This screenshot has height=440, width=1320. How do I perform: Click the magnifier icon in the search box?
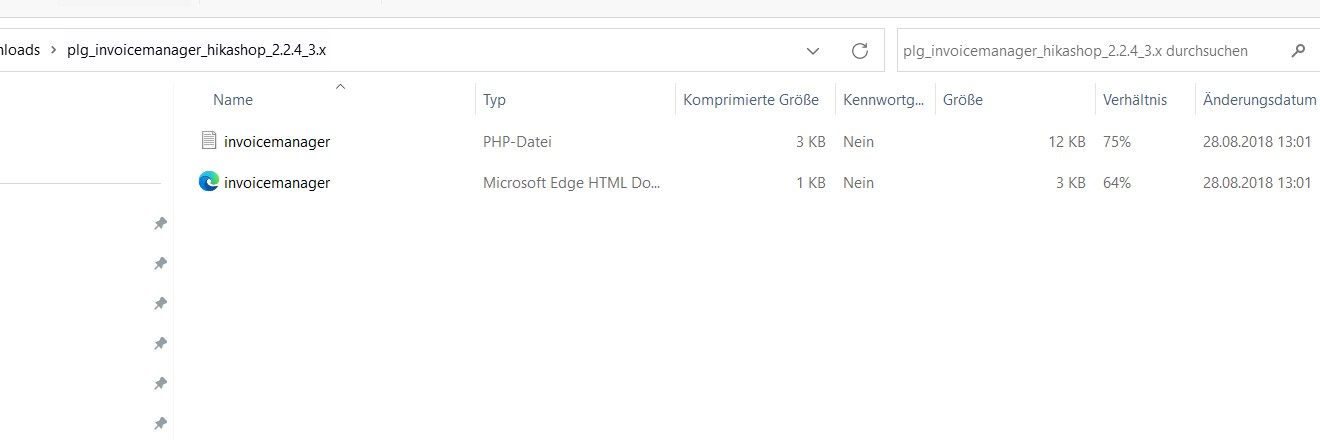pos(1298,51)
